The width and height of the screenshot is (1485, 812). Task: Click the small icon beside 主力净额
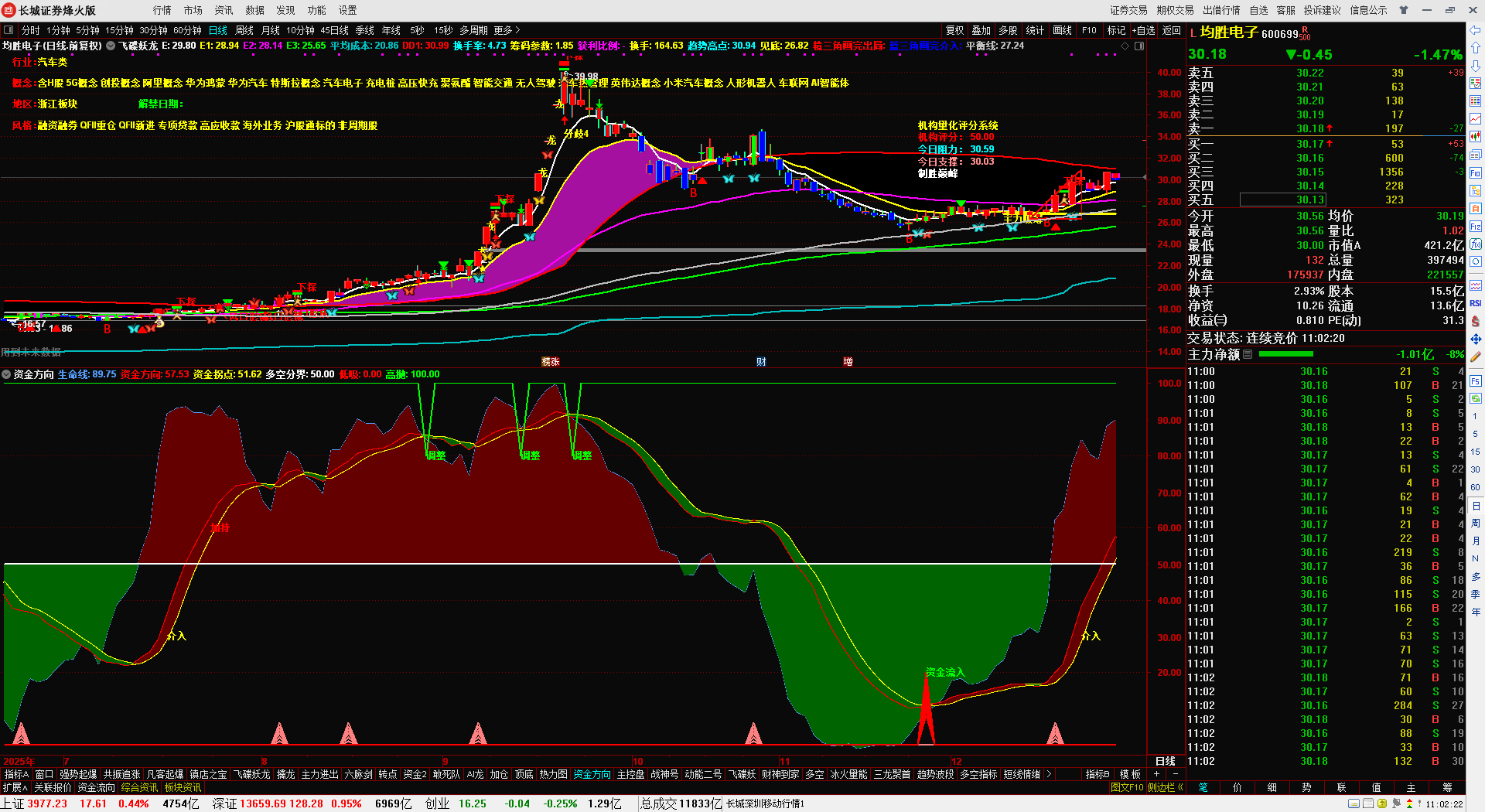coord(1248,354)
